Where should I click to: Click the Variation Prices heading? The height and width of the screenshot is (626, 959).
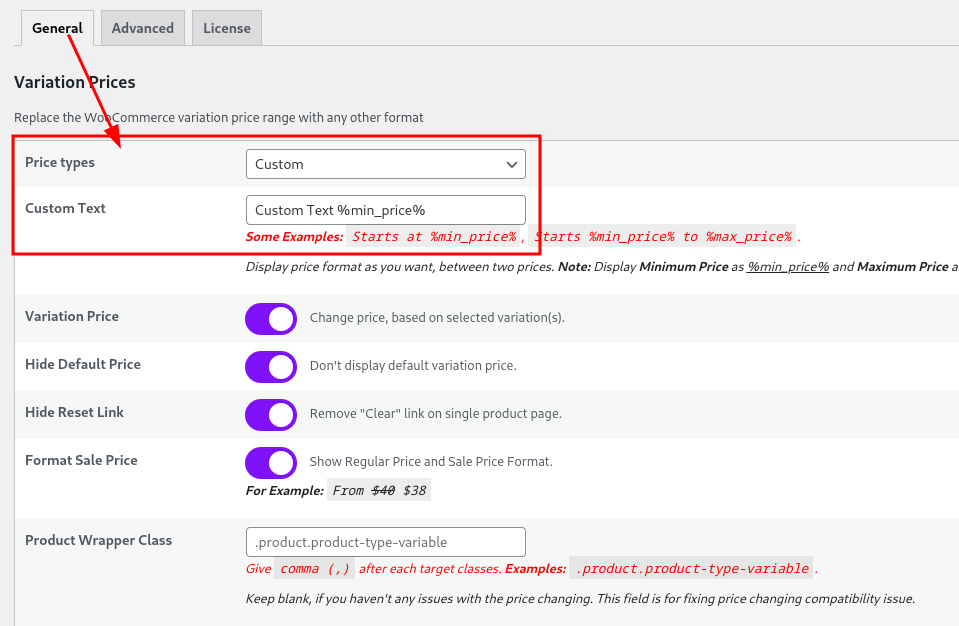75,82
